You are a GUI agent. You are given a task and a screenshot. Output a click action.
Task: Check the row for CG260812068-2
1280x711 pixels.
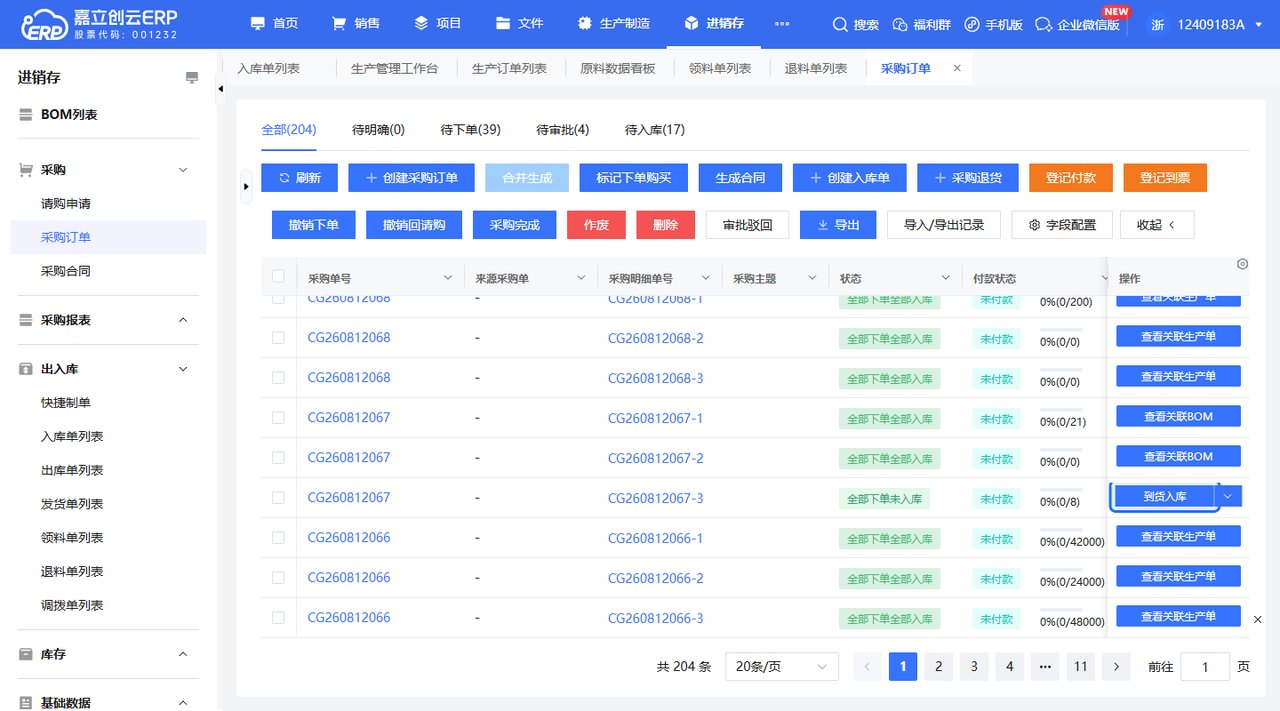pyautogui.click(x=278, y=338)
